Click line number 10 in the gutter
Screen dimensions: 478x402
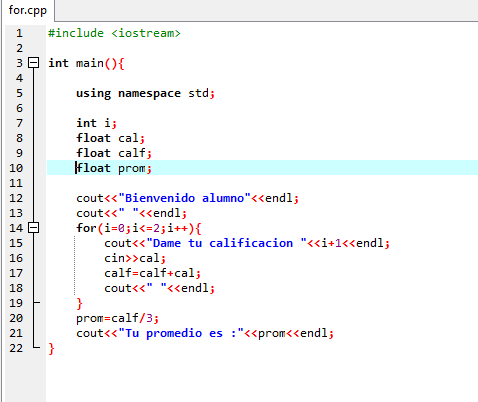(16, 168)
